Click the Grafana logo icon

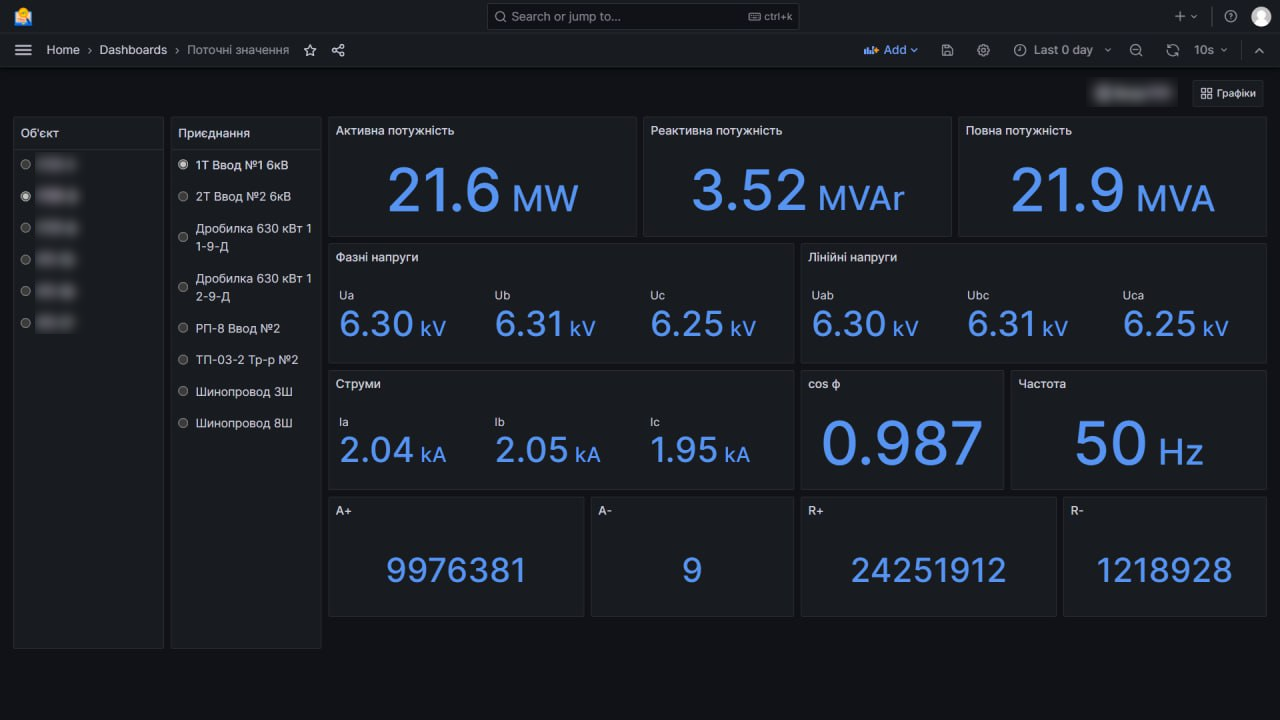(x=23, y=16)
